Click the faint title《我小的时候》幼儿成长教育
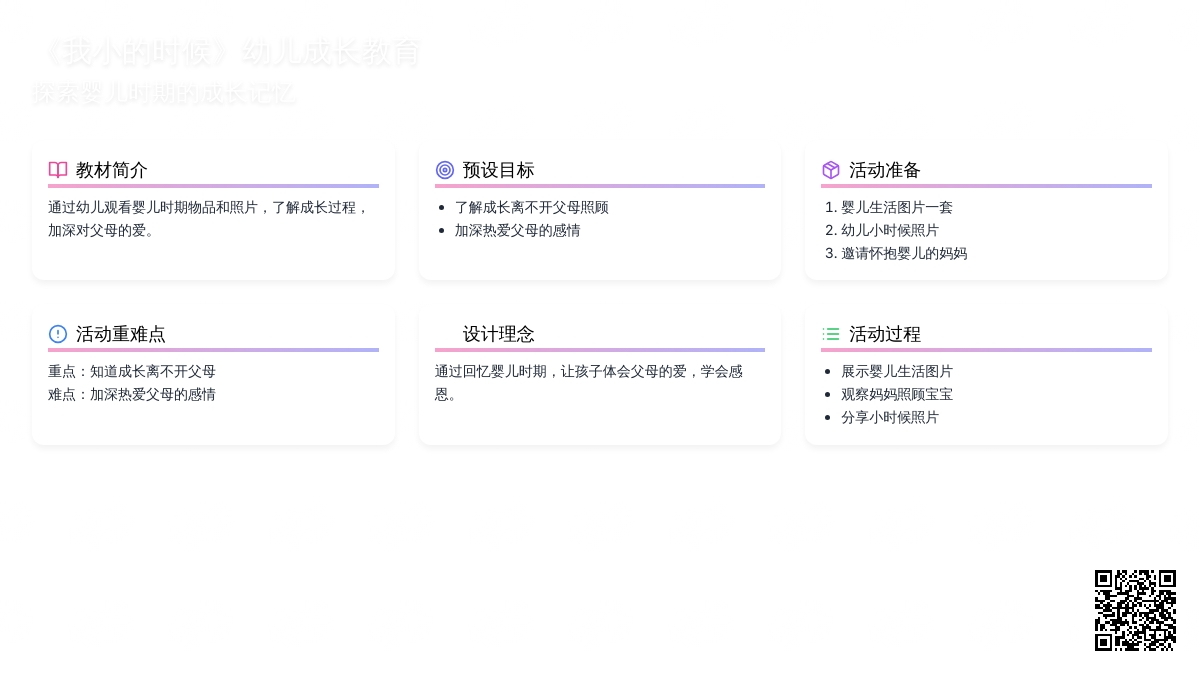The height and width of the screenshot is (675, 1200). 226,53
